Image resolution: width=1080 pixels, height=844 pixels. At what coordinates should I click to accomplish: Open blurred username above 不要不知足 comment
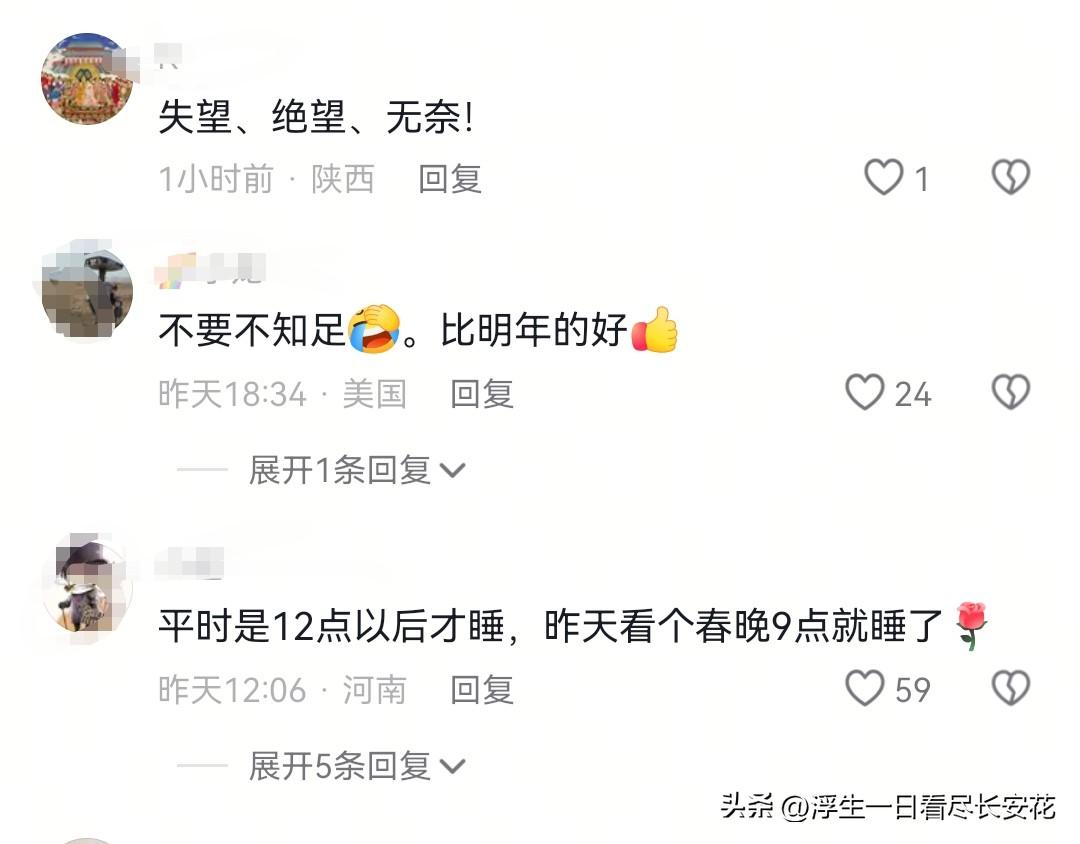pyautogui.click(x=210, y=269)
